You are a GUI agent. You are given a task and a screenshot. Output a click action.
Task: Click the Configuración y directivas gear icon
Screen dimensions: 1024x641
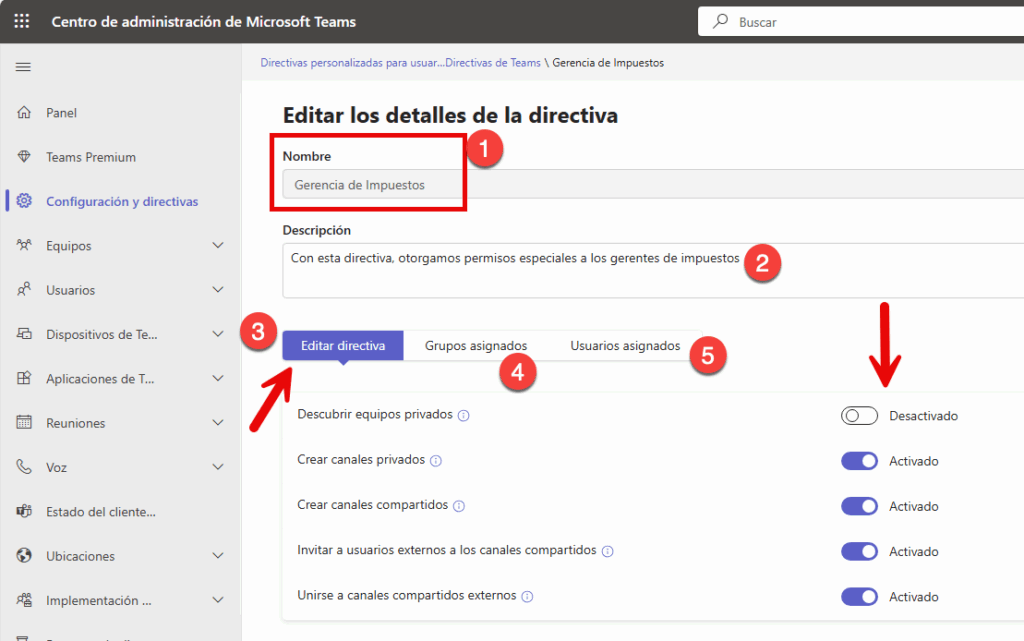point(24,201)
